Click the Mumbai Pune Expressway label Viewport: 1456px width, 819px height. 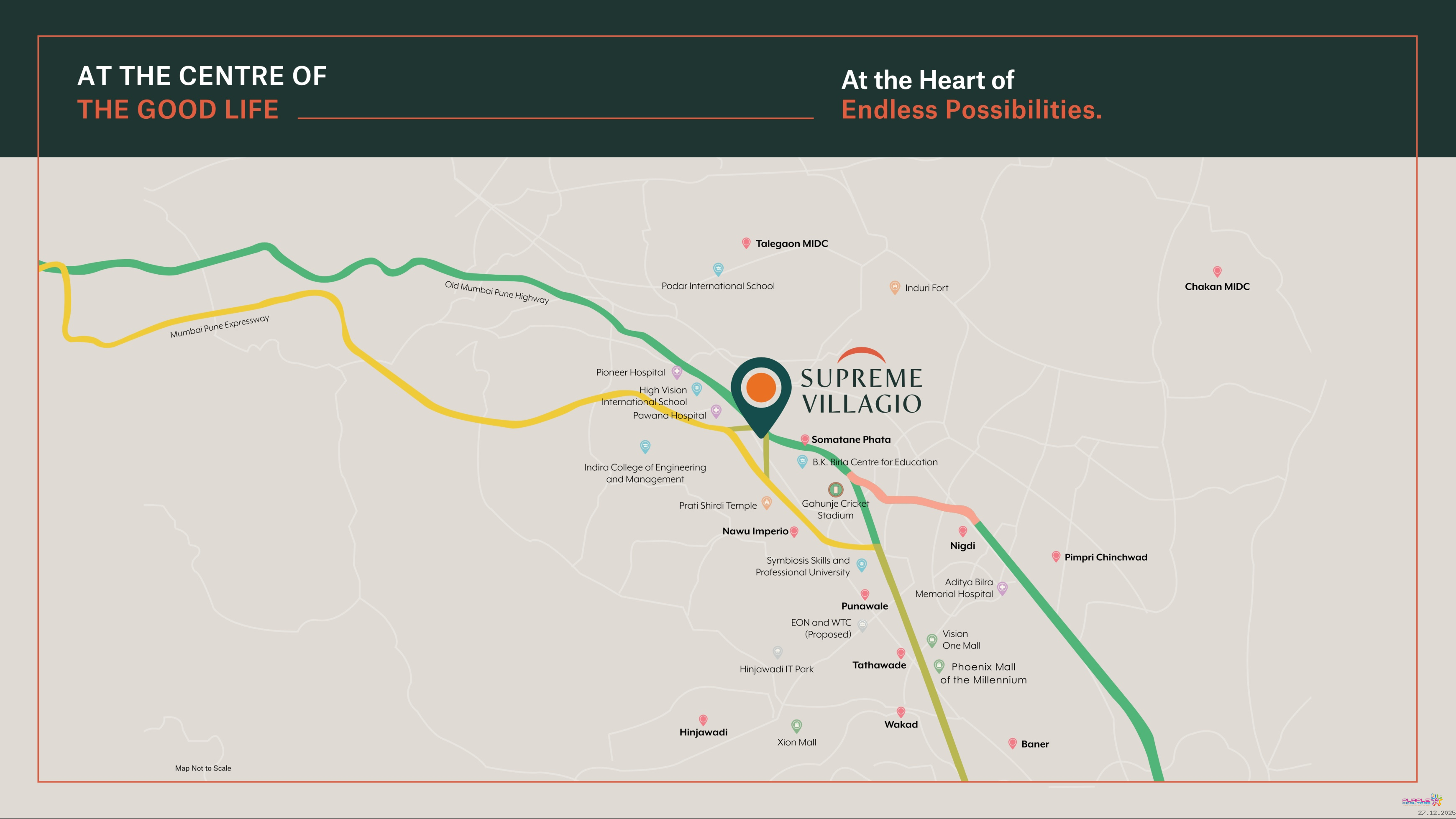point(219,327)
